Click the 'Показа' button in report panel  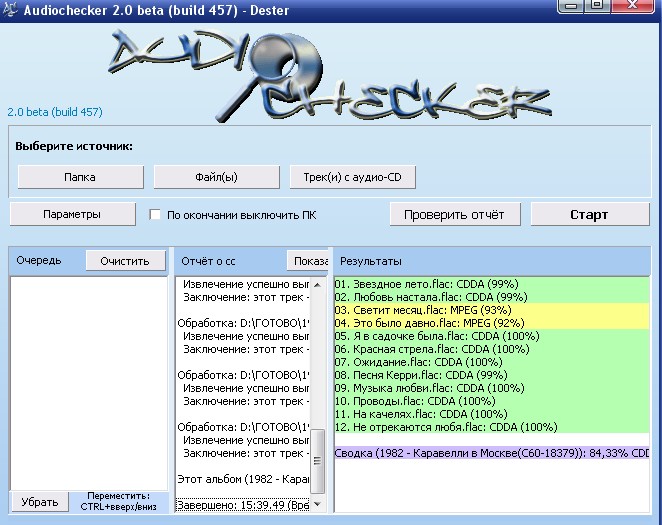click(x=309, y=261)
